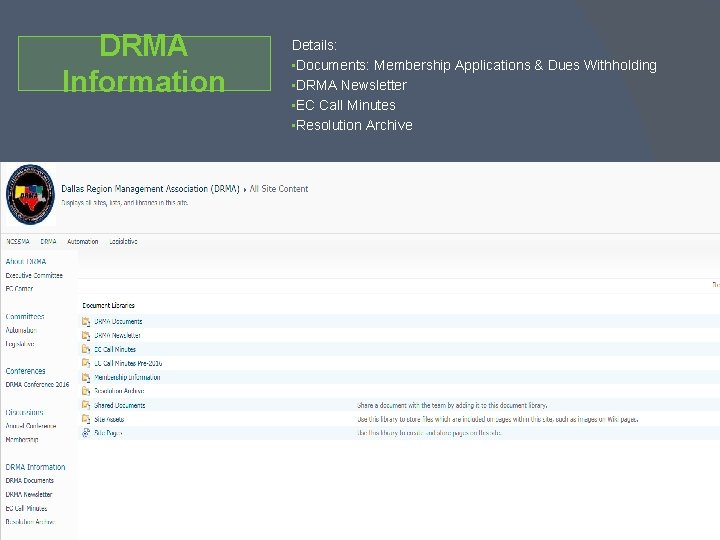Image resolution: width=720 pixels, height=540 pixels.
Task: Open EC Call Minutes Pre-2016 library
Action: 128,363
